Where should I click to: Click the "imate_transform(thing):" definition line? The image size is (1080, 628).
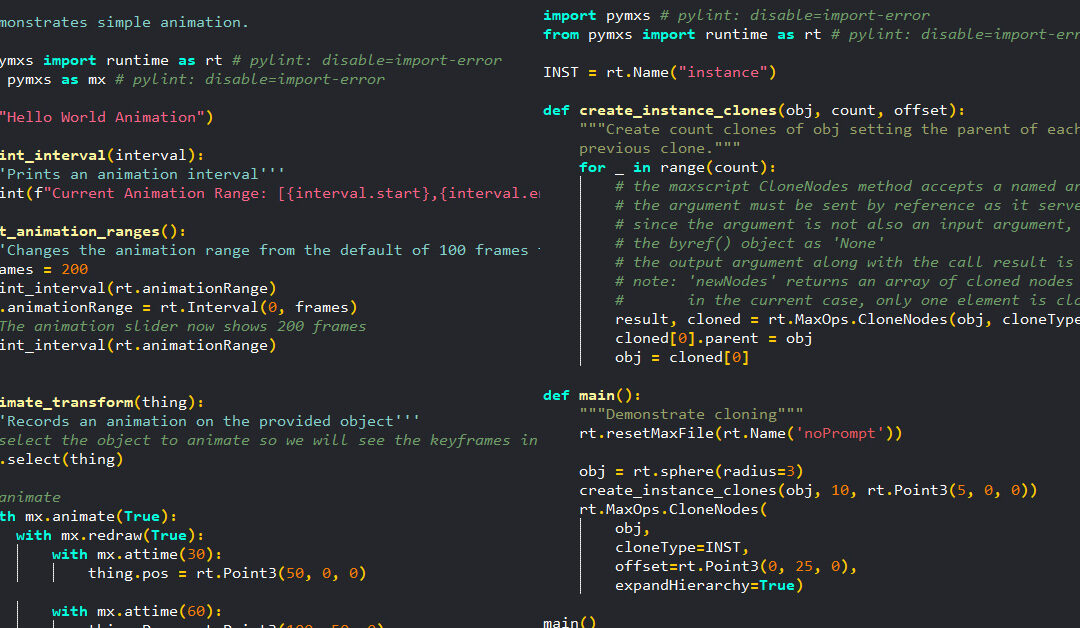102,402
